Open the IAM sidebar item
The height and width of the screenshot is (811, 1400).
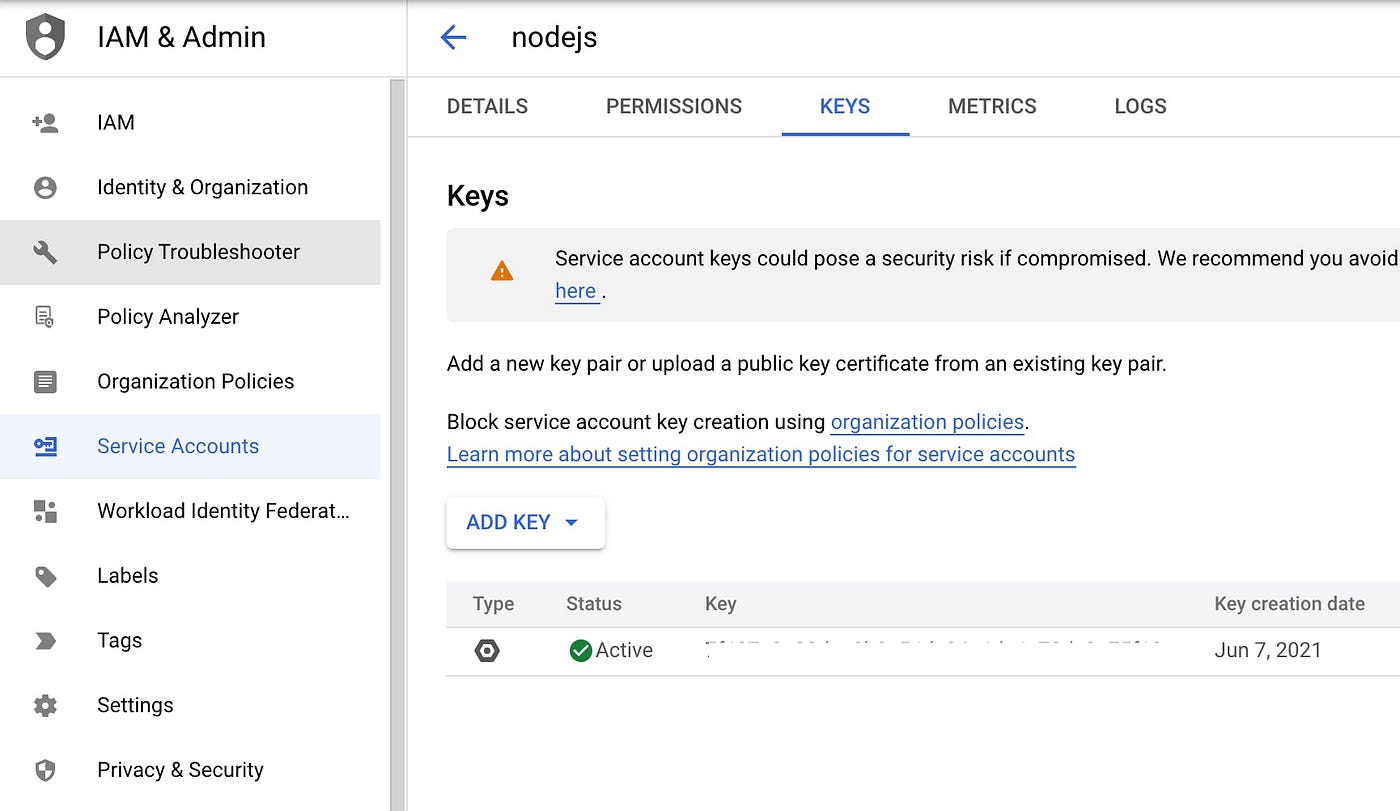pos(190,123)
